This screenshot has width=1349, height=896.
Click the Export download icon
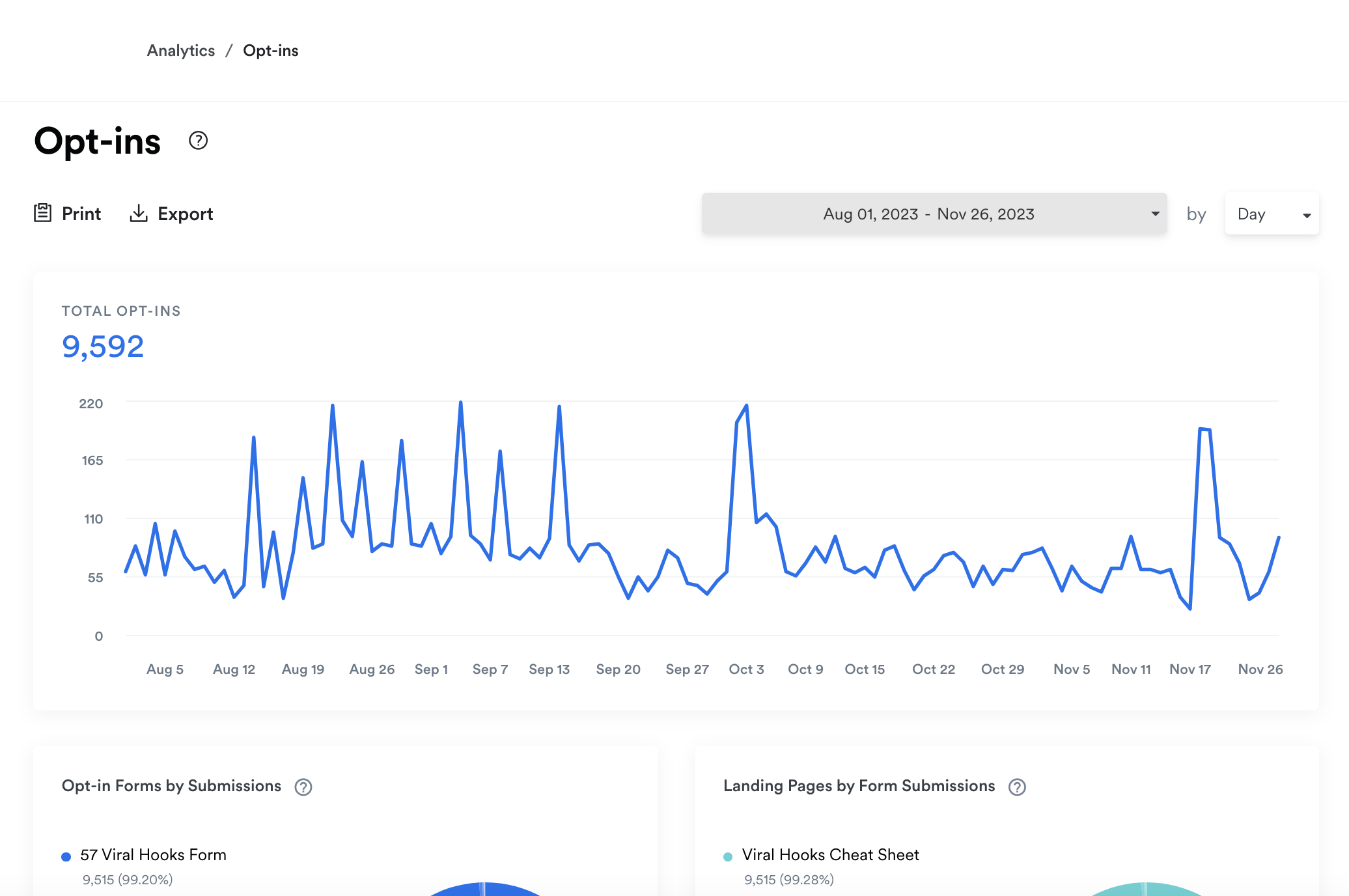pos(138,213)
